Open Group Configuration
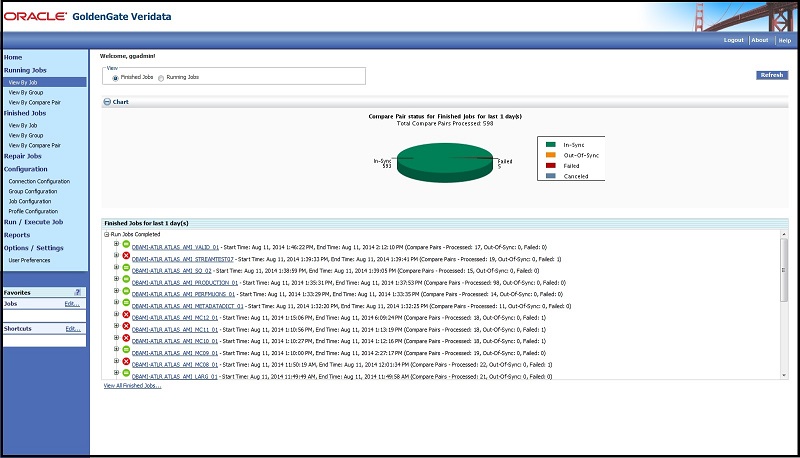The height and width of the screenshot is (458, 800). 33,191
